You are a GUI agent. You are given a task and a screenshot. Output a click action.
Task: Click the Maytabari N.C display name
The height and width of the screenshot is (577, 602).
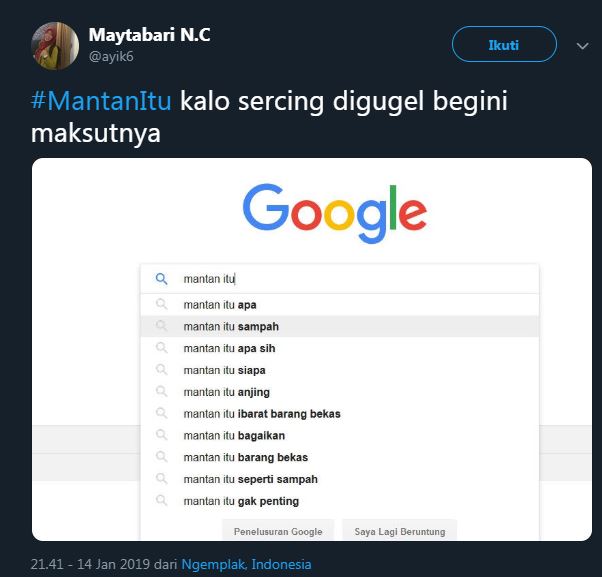click(150, 35)
